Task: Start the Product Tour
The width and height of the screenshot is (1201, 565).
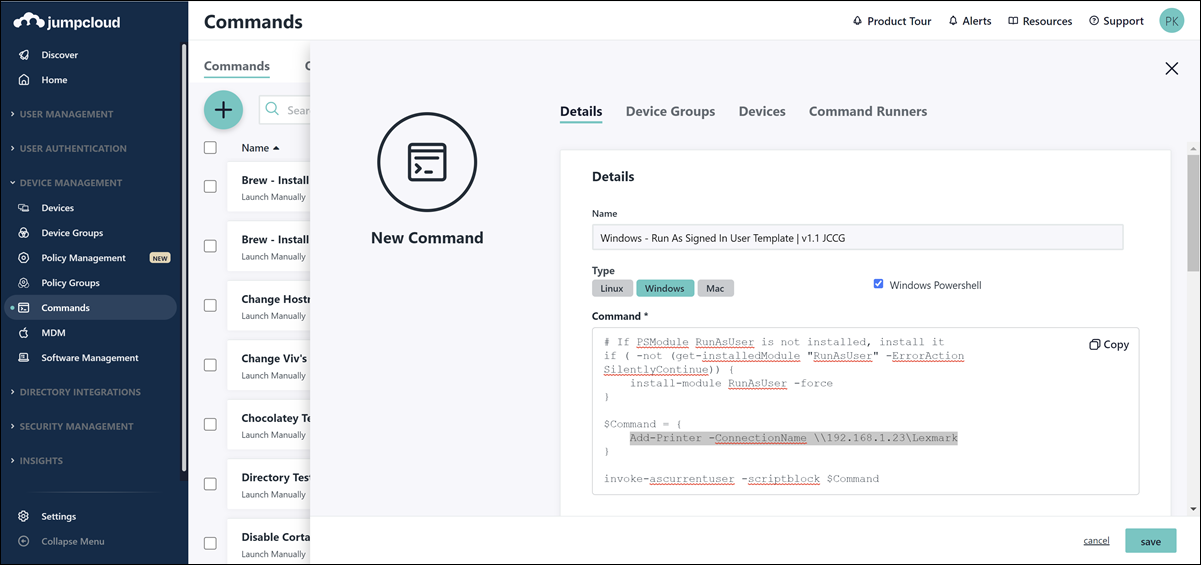Action: (892, 21)
